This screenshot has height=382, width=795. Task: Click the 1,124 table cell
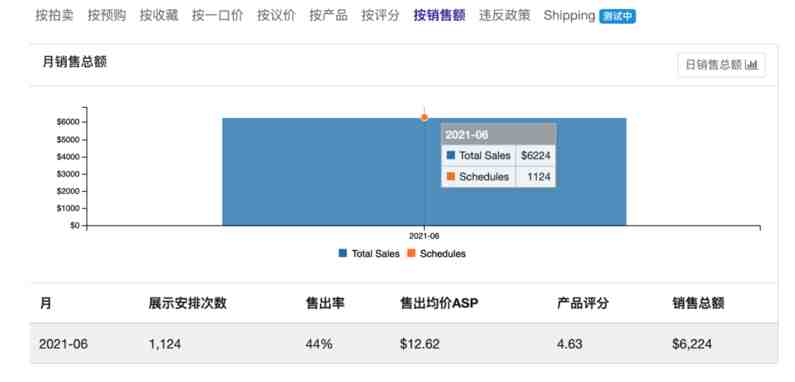[165, 344]
